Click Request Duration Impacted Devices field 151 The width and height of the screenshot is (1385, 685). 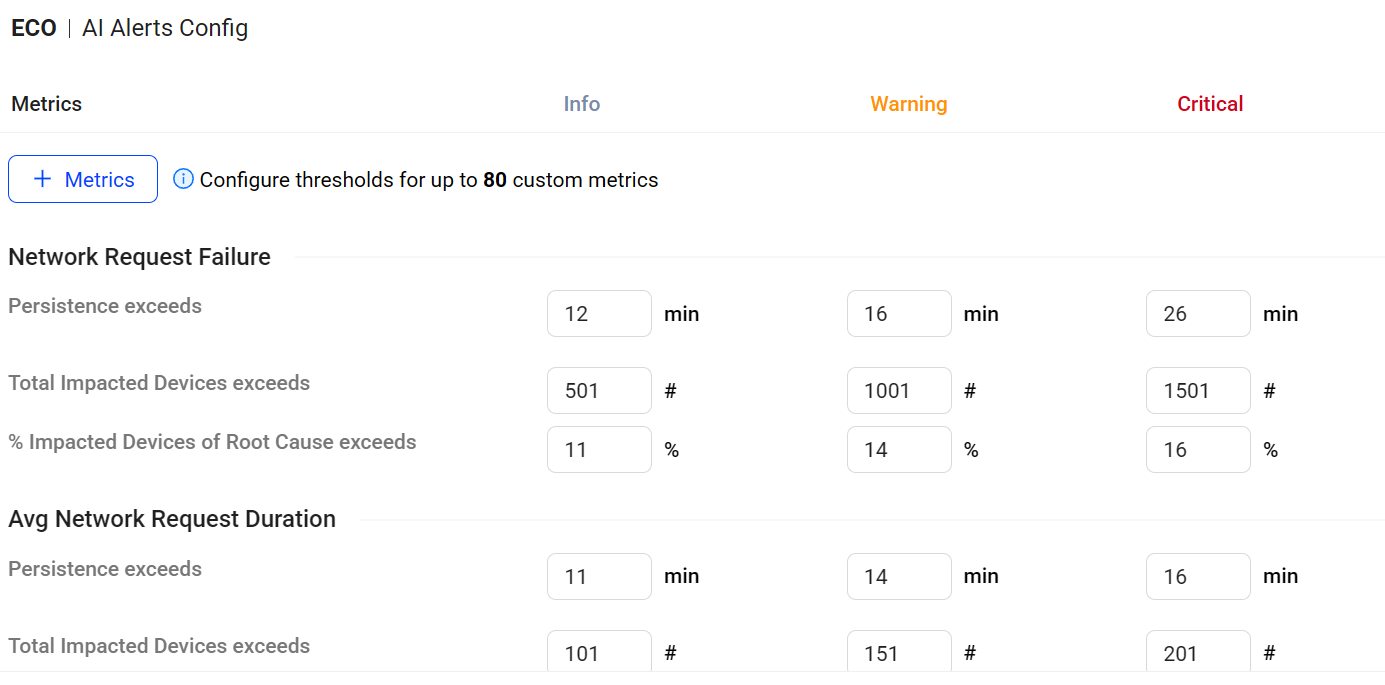click(899, 653)
